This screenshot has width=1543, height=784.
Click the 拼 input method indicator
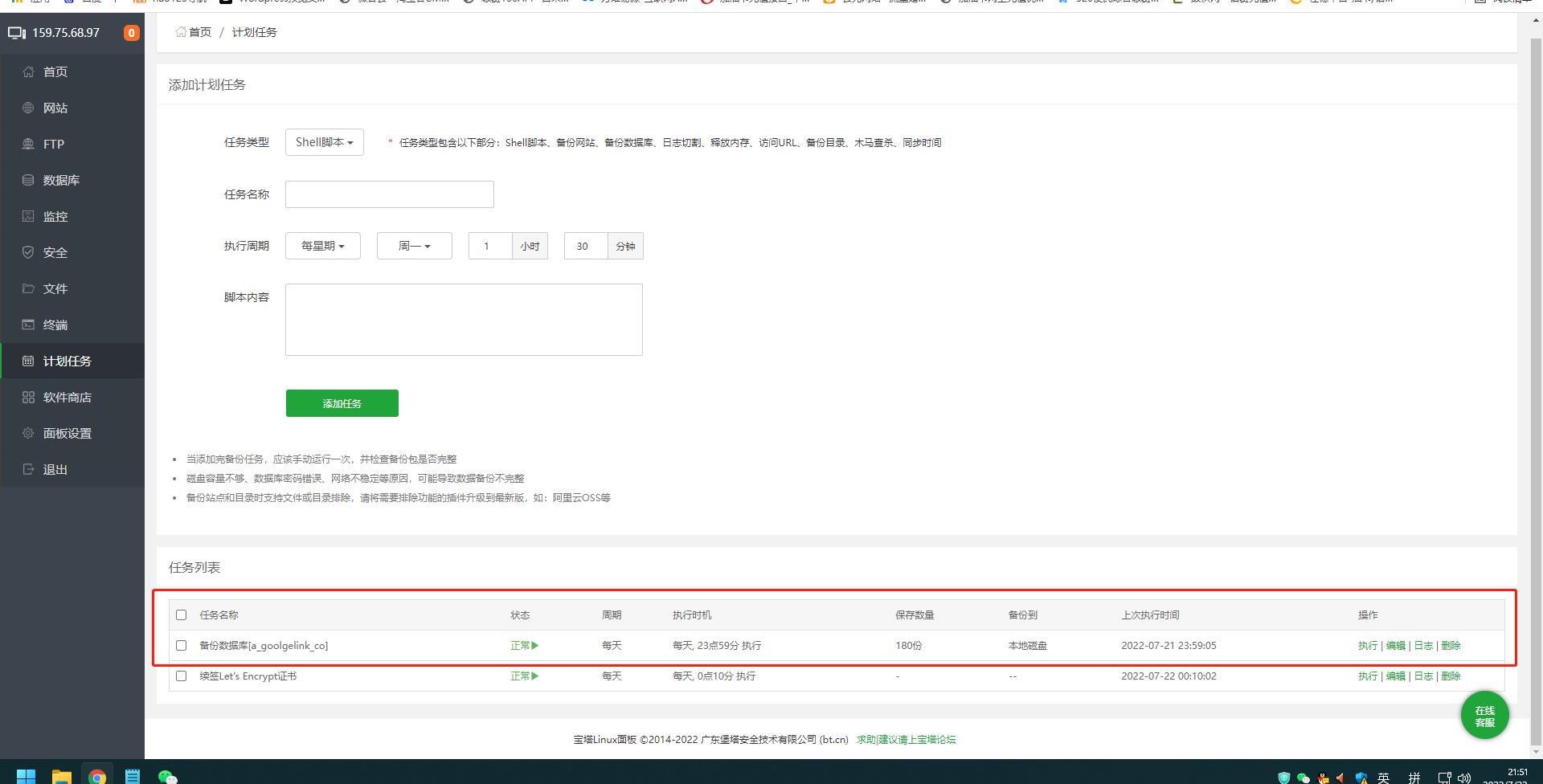click(x=1414, y=778)
